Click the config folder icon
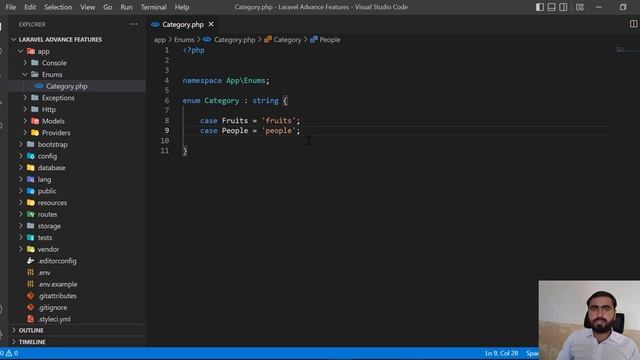The width and height of the screenshot is (640, 360). tap(31, 156)
